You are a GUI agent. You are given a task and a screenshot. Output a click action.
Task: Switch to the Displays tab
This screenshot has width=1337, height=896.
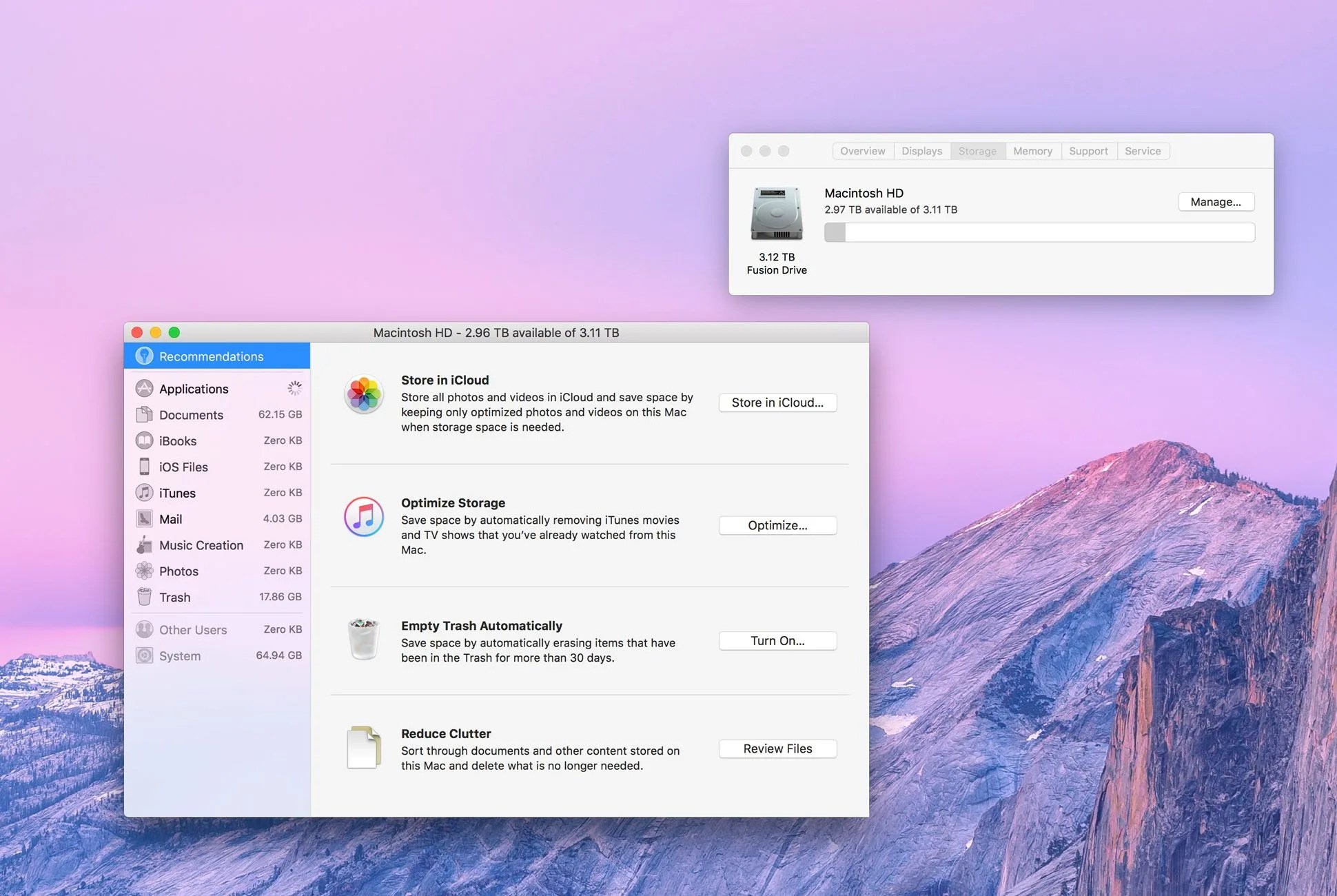click(x=922, y=151)
